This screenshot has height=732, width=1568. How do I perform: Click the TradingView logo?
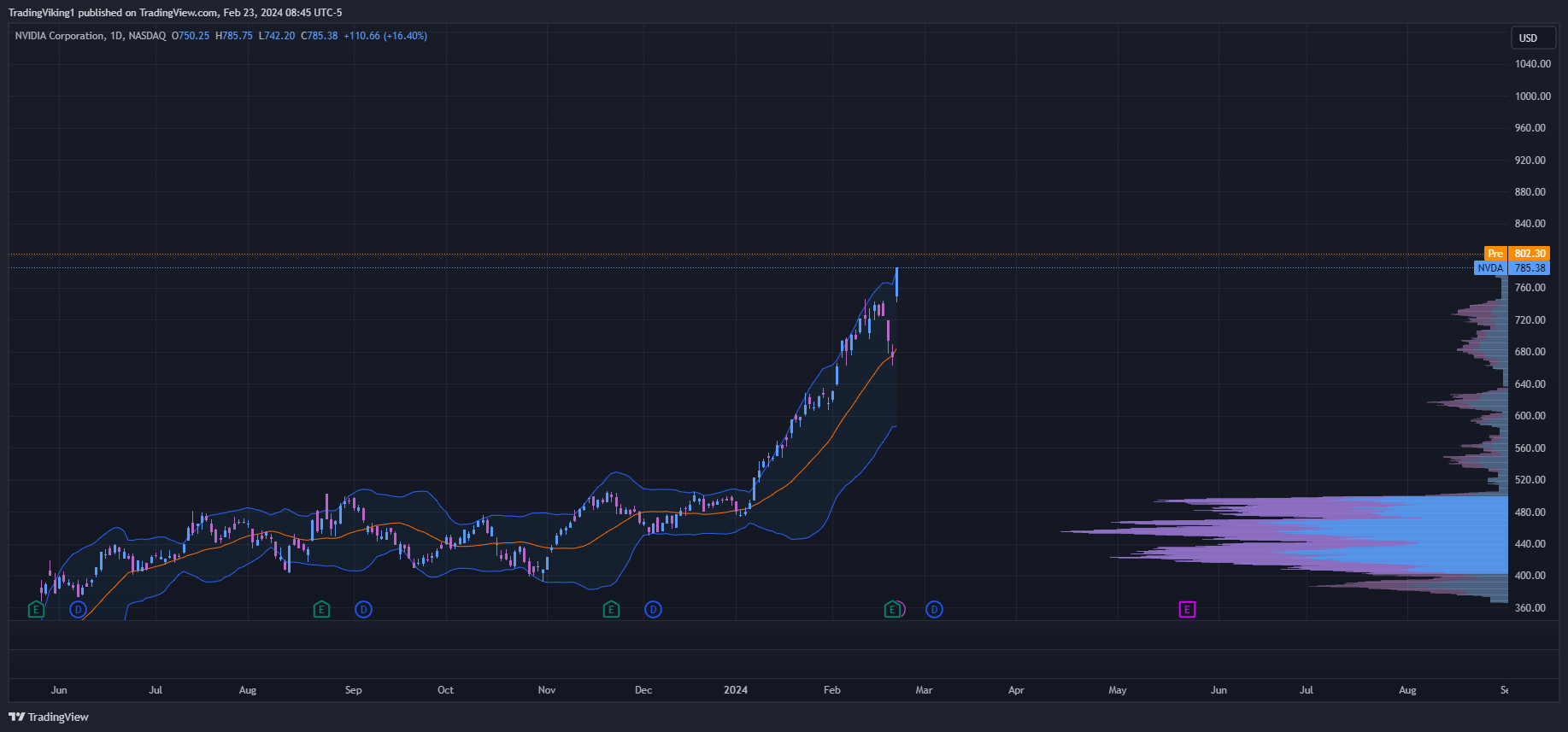click(49, 717)
